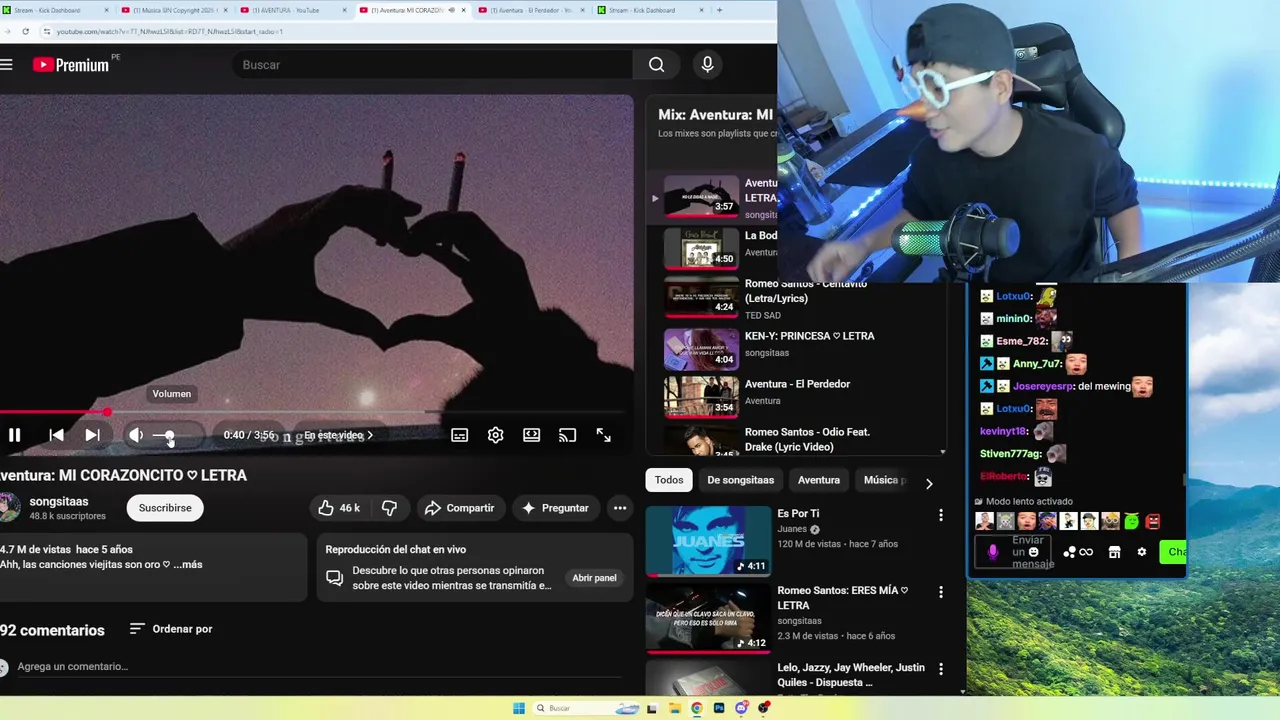The width and height of the screenshot is (1280, 720).
Task: Click the Abrir panel chat button
Action: pyautogui.click(x=594, y=578)
